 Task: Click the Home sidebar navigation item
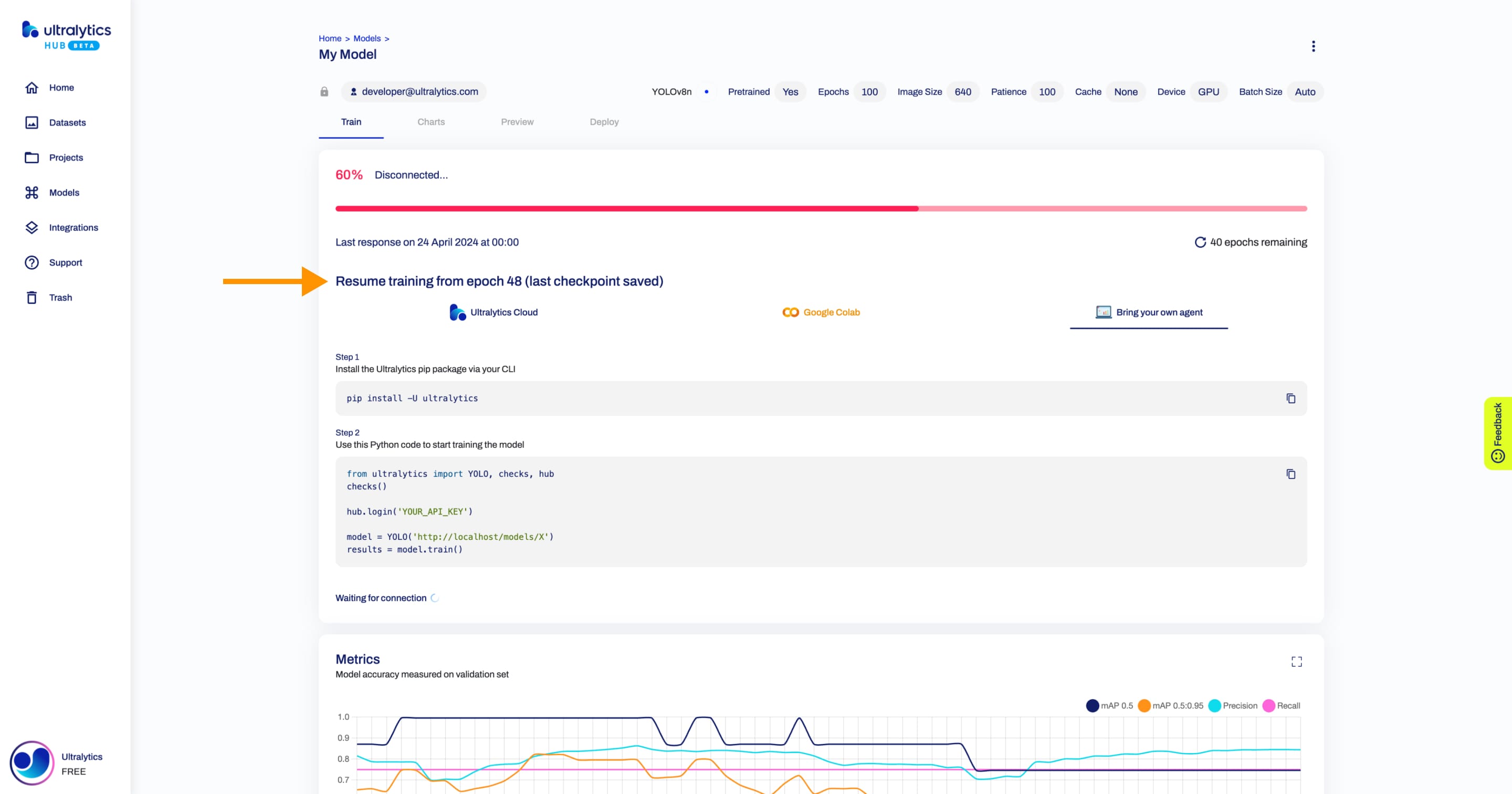(x=61, y=87)
